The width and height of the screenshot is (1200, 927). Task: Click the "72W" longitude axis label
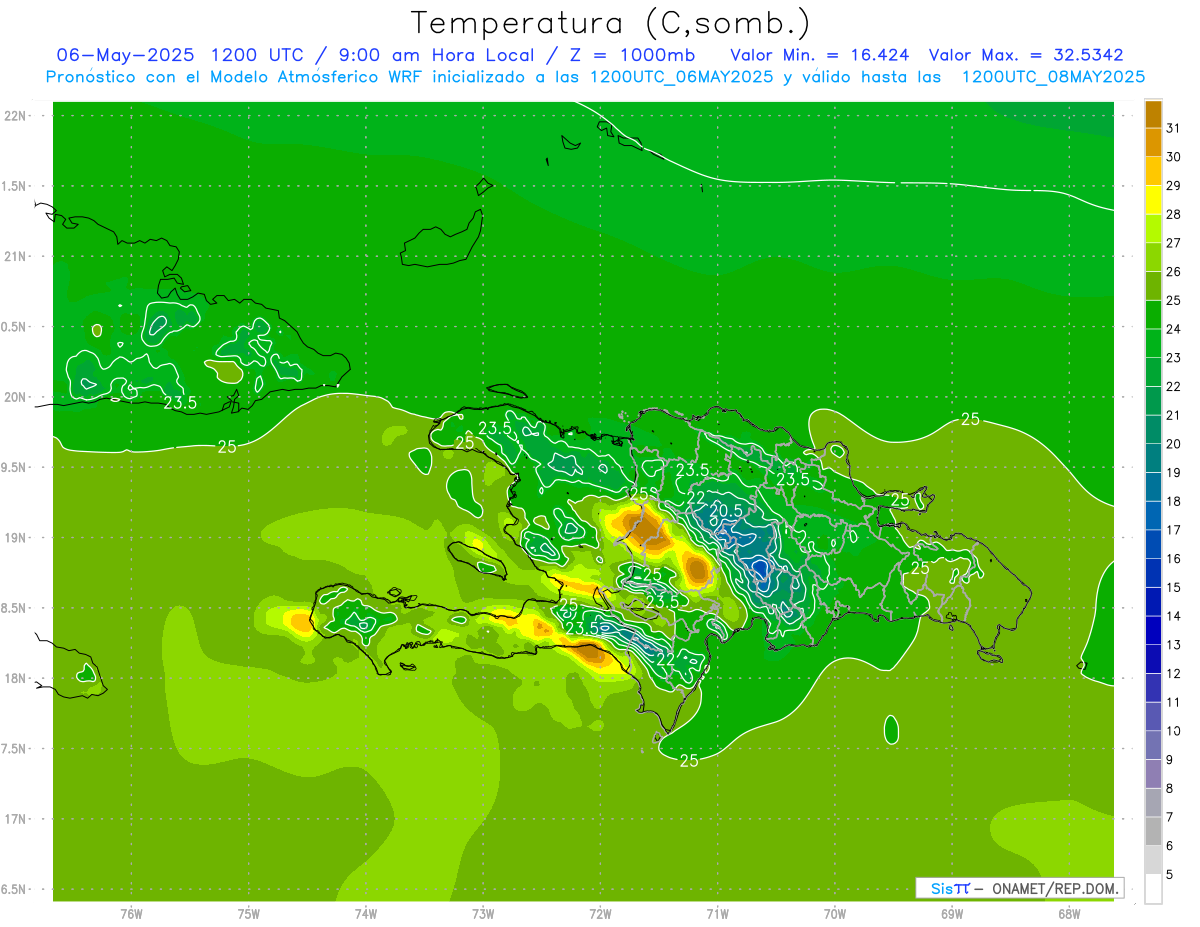coord(601,914)
